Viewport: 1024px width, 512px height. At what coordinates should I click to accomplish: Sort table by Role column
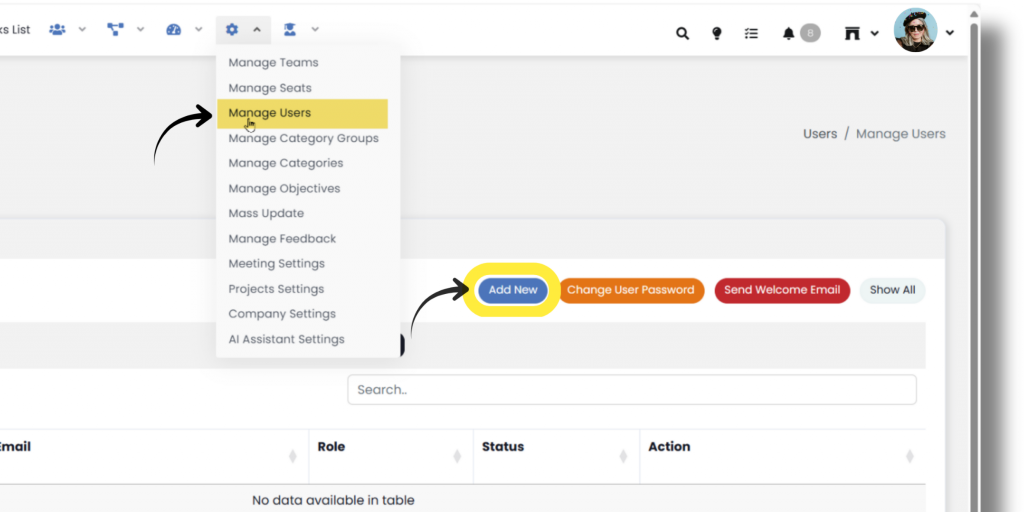click(457, 456)
